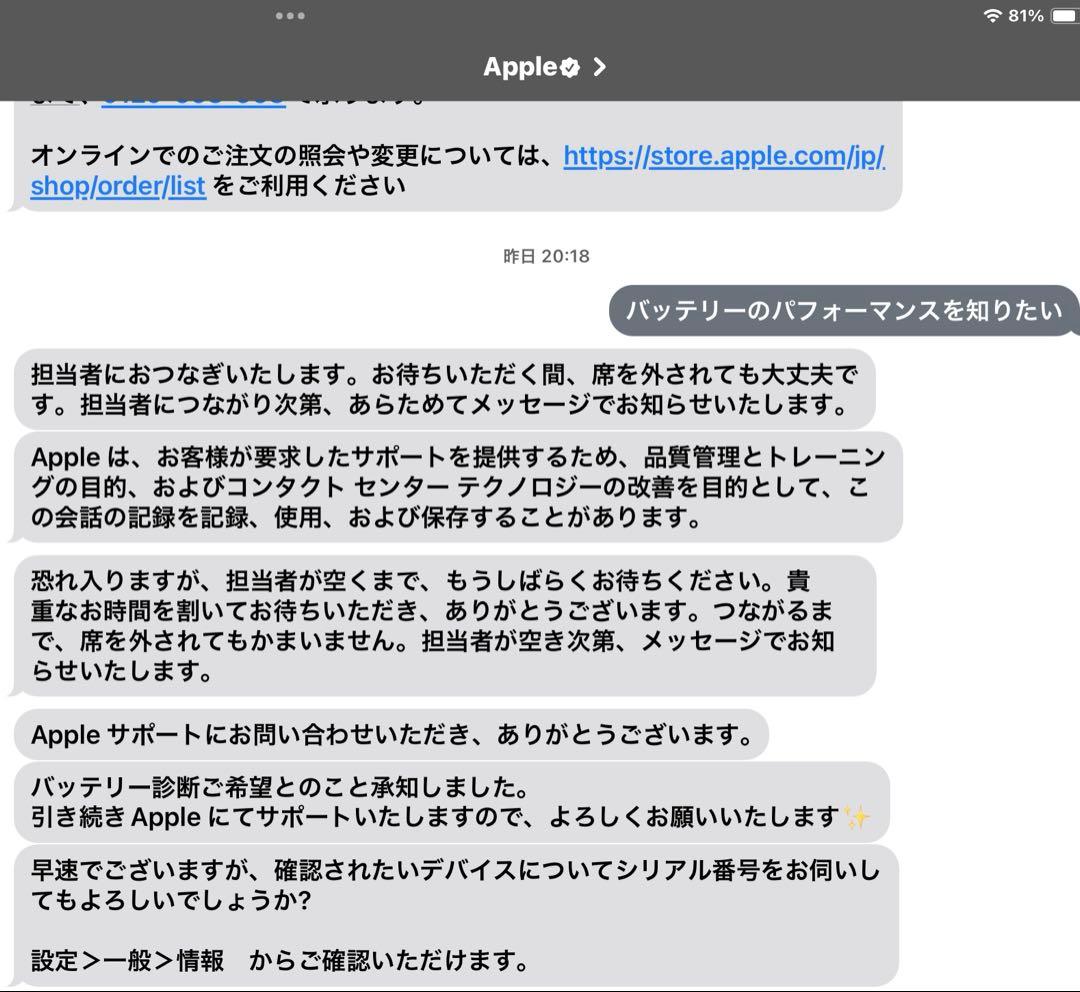The height and width of the screenshot is (992, 1080).
Task: Tap the Wi-Fi icon in the status bar
Action: [x=991, y=16]
